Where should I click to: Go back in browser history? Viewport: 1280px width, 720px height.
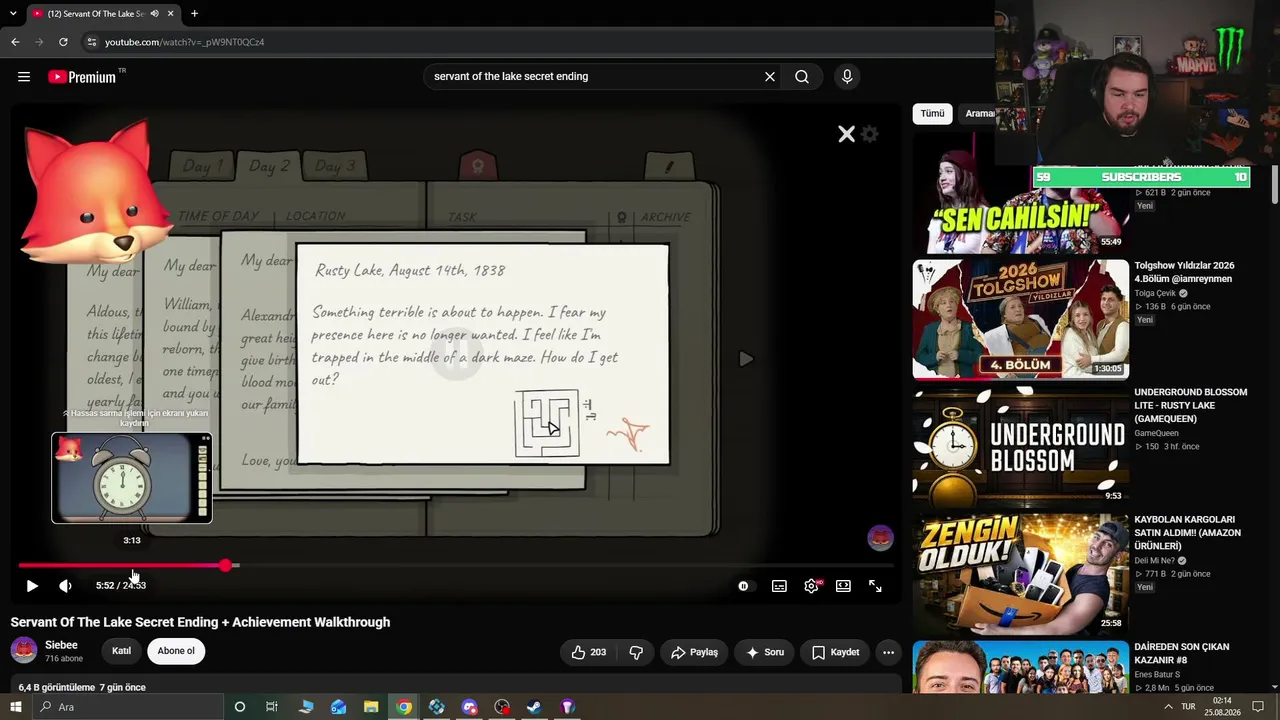pyautogui.click(x=15, y=42)
